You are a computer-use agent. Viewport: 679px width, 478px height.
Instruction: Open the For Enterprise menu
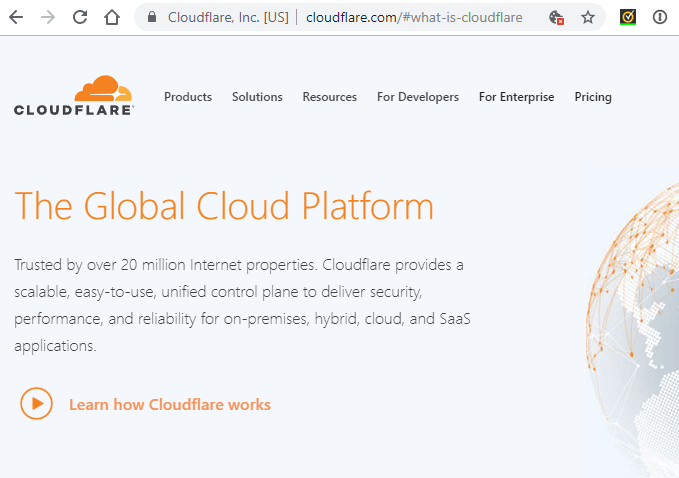(x=517, y=97)
